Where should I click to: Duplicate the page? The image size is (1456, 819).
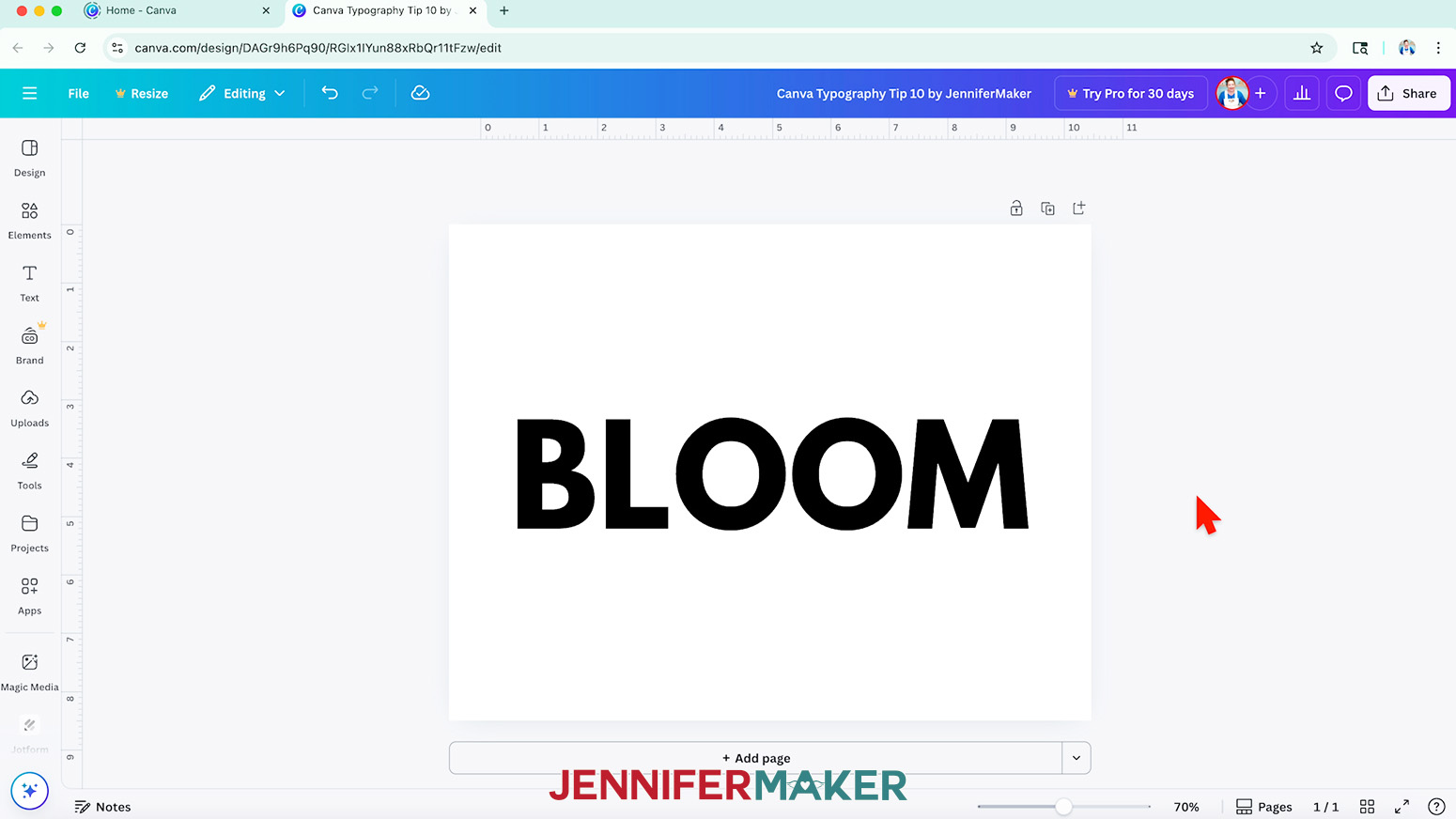click(x=1047, y=209)
